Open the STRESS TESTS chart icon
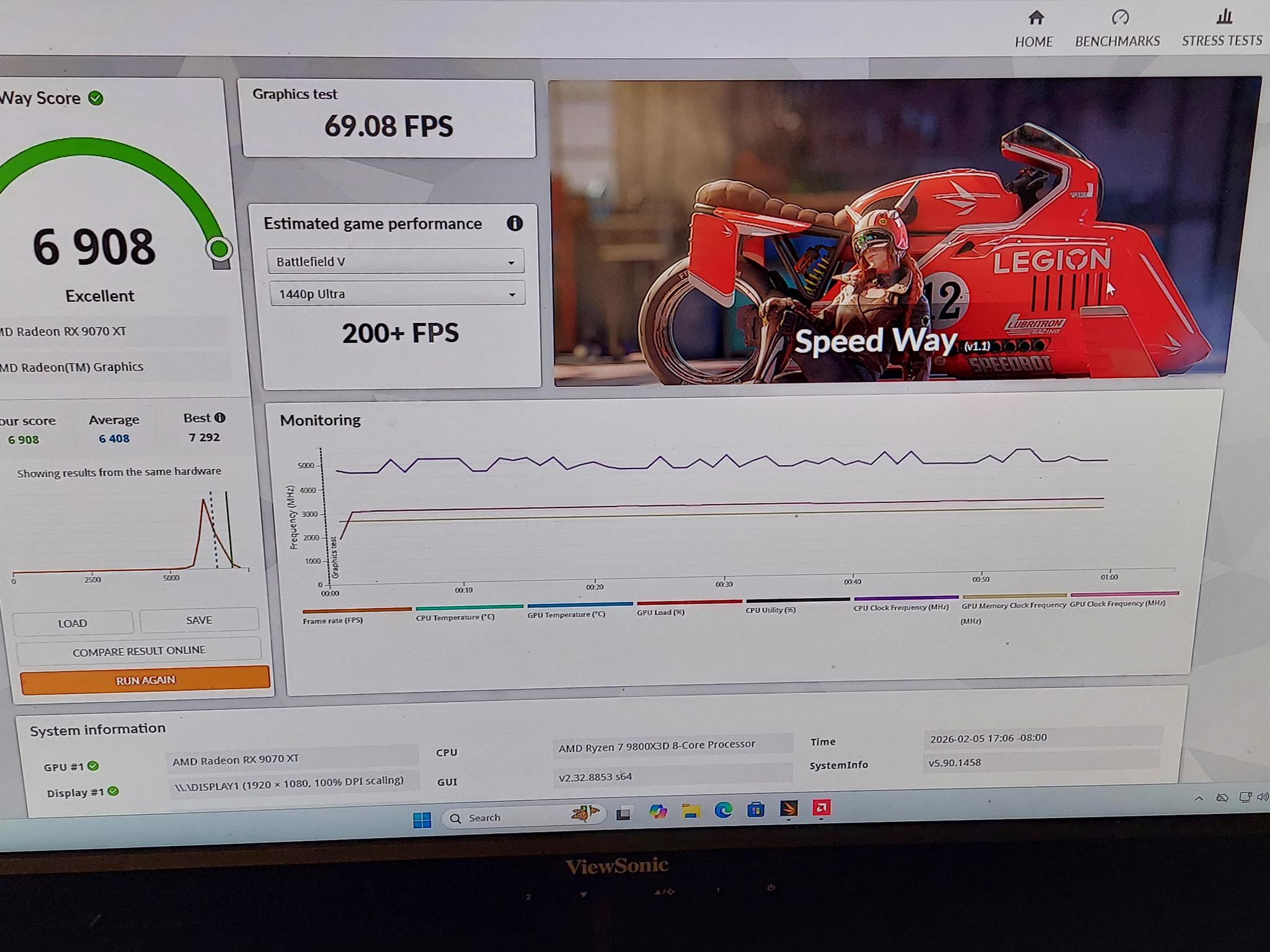Viewport: 1270px width, 952px height. click(x=1223, y=16)
